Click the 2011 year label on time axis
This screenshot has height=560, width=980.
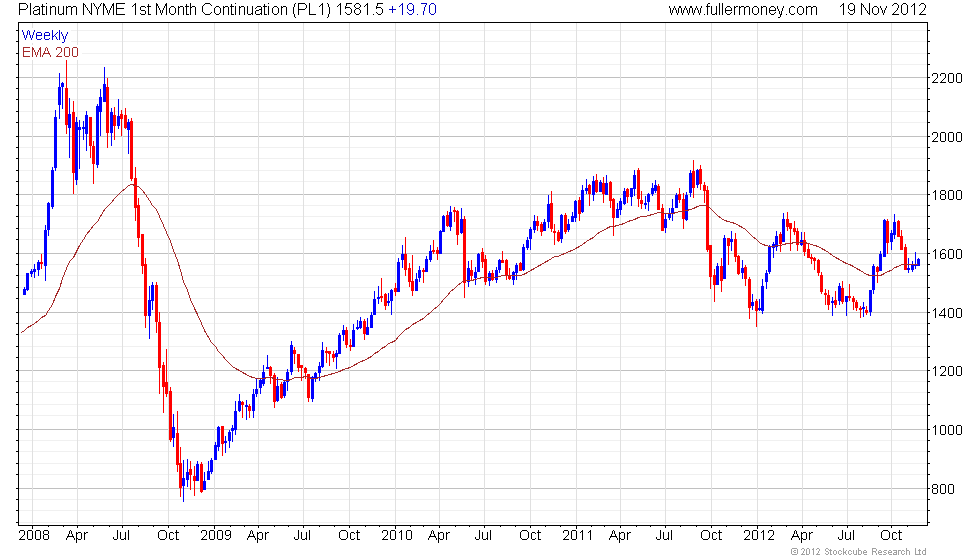(578, 535)
